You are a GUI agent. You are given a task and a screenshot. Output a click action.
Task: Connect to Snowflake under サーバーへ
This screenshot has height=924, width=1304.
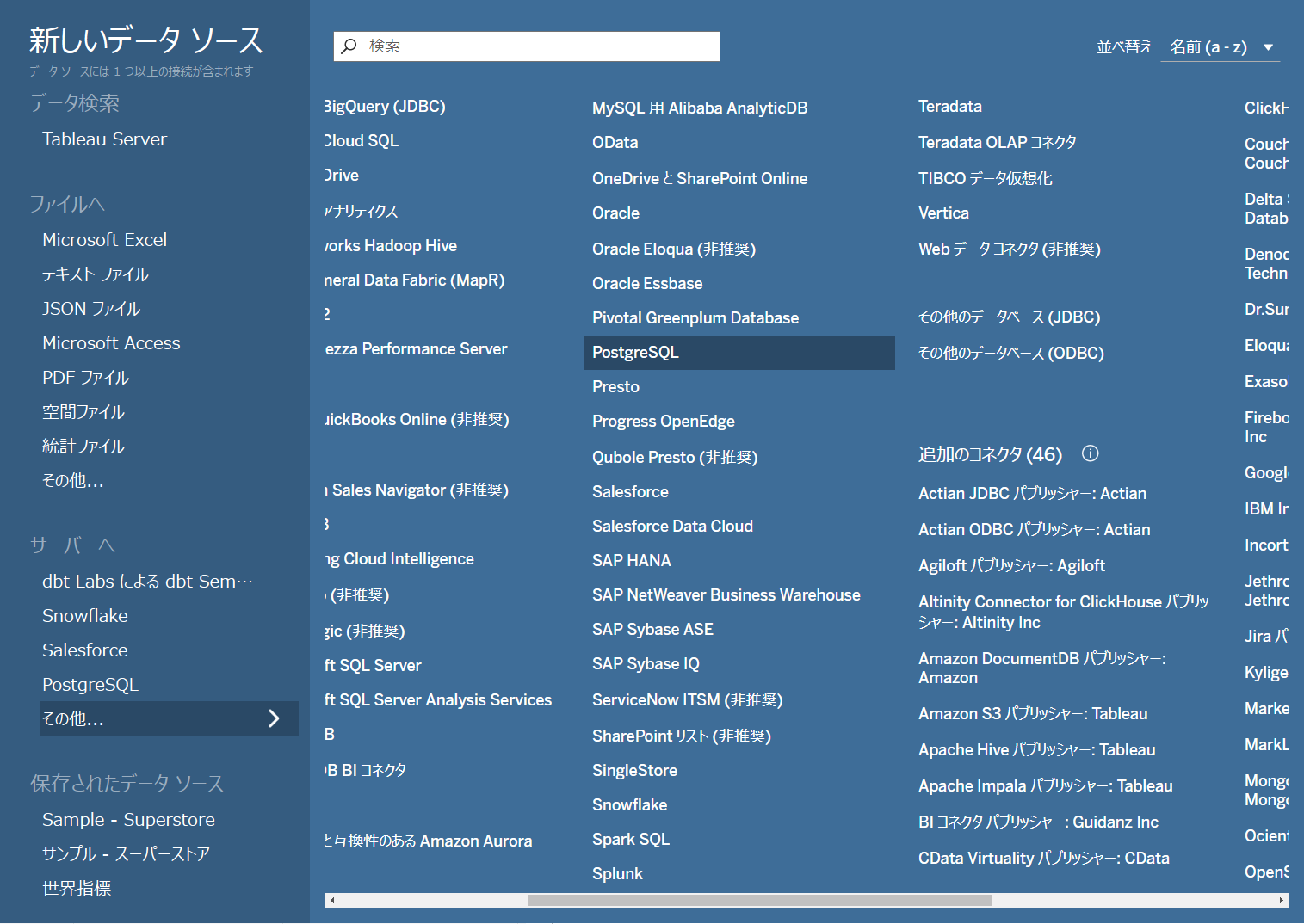tap(84, 615)
